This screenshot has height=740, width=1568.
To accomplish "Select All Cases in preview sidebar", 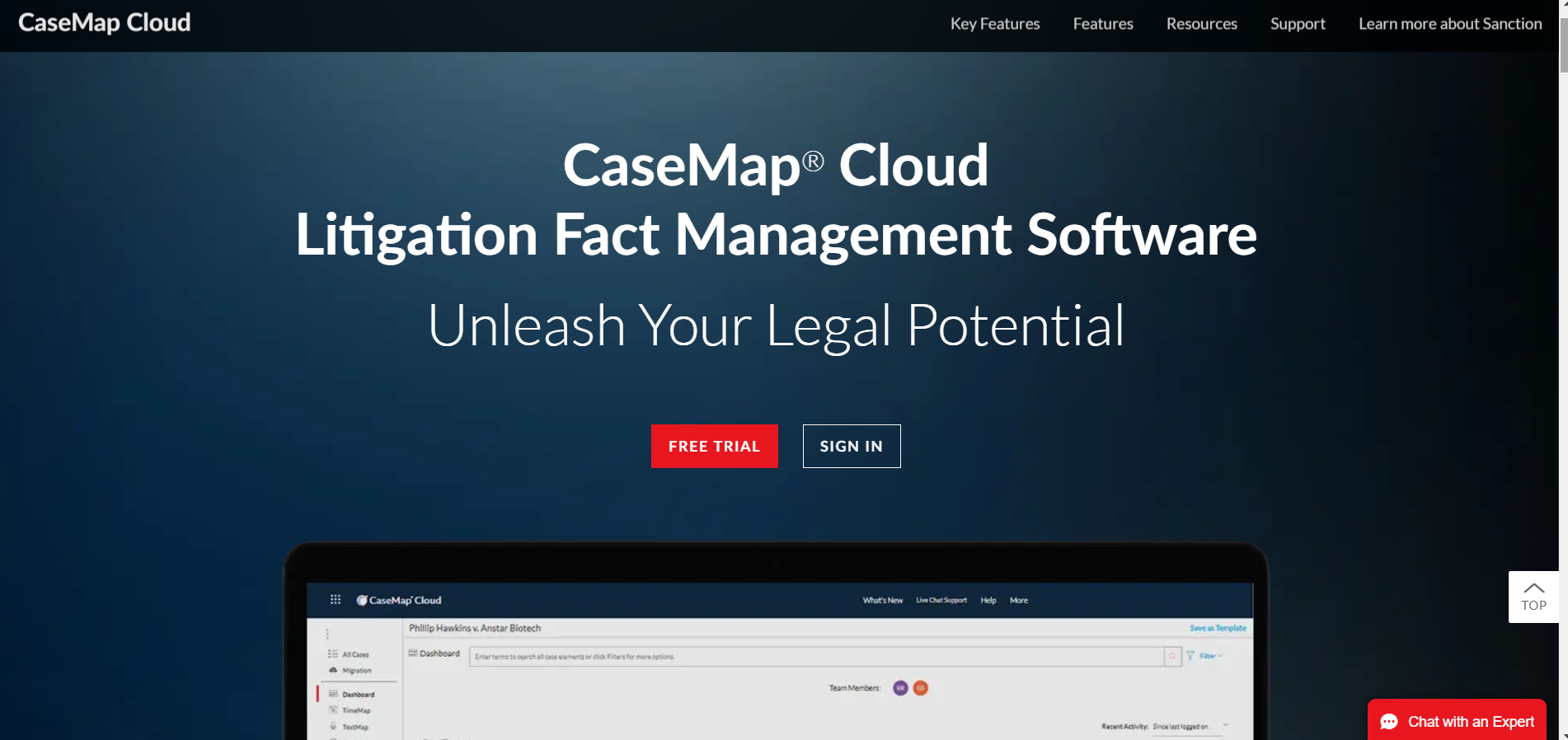I will tap(349, 654).
